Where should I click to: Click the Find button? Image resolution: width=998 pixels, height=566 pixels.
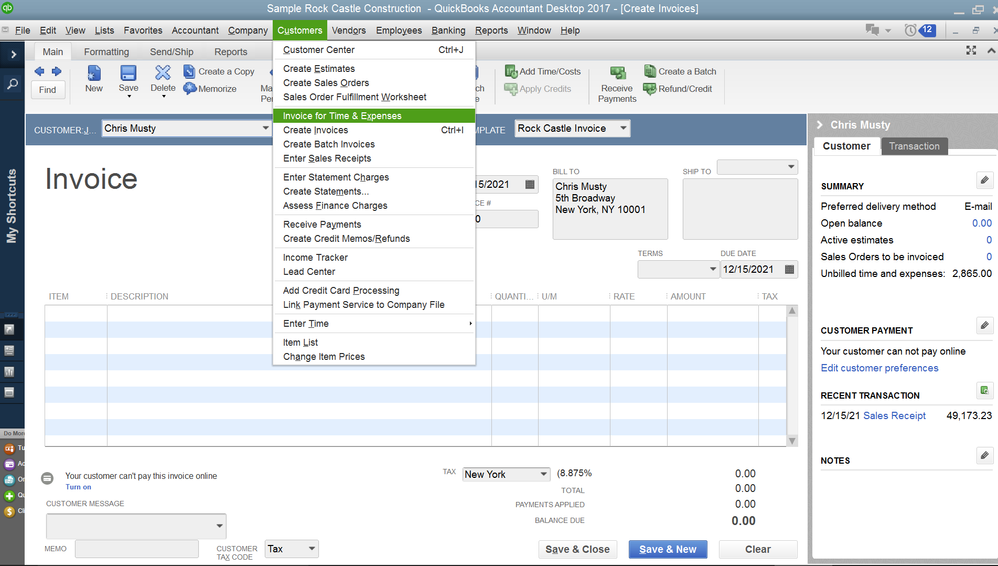click(x=48, y=90)
